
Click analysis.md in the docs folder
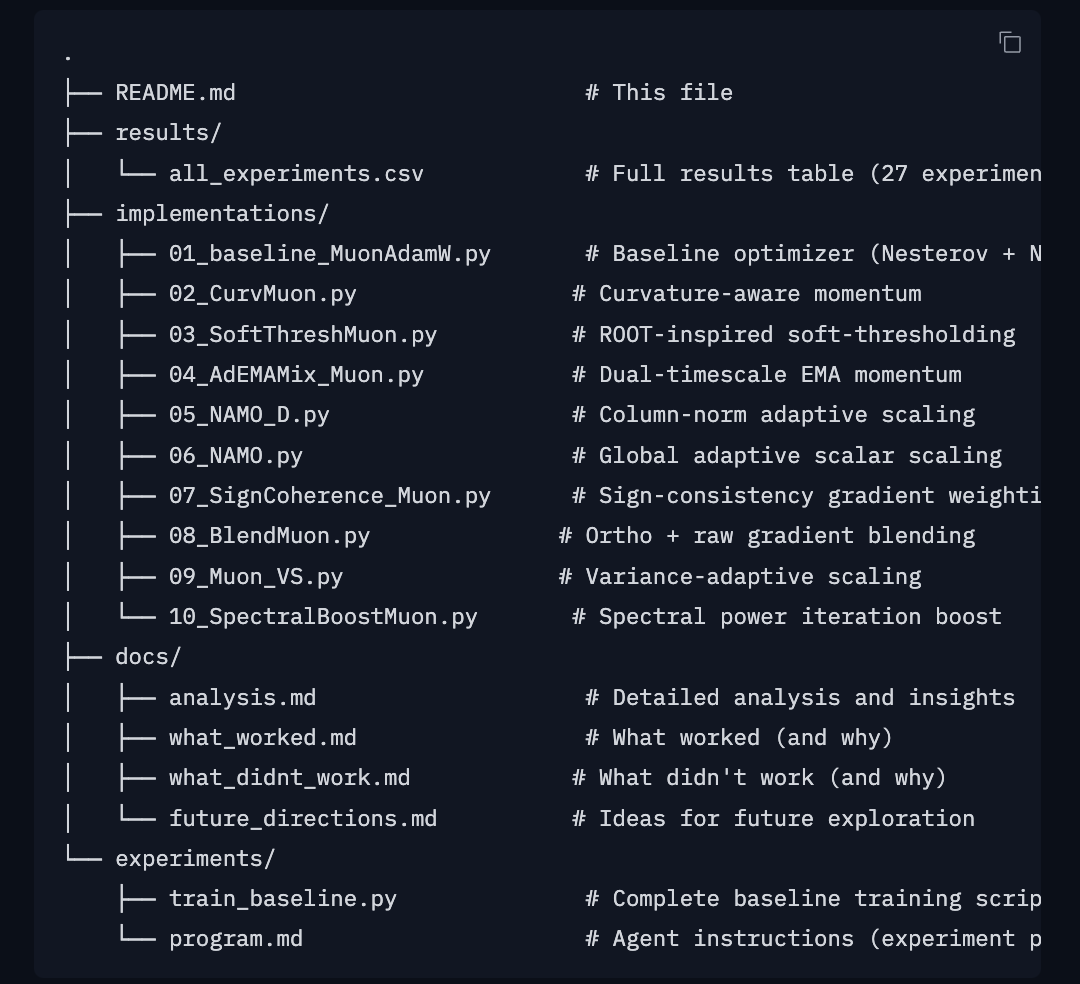[x=242, y=698]
